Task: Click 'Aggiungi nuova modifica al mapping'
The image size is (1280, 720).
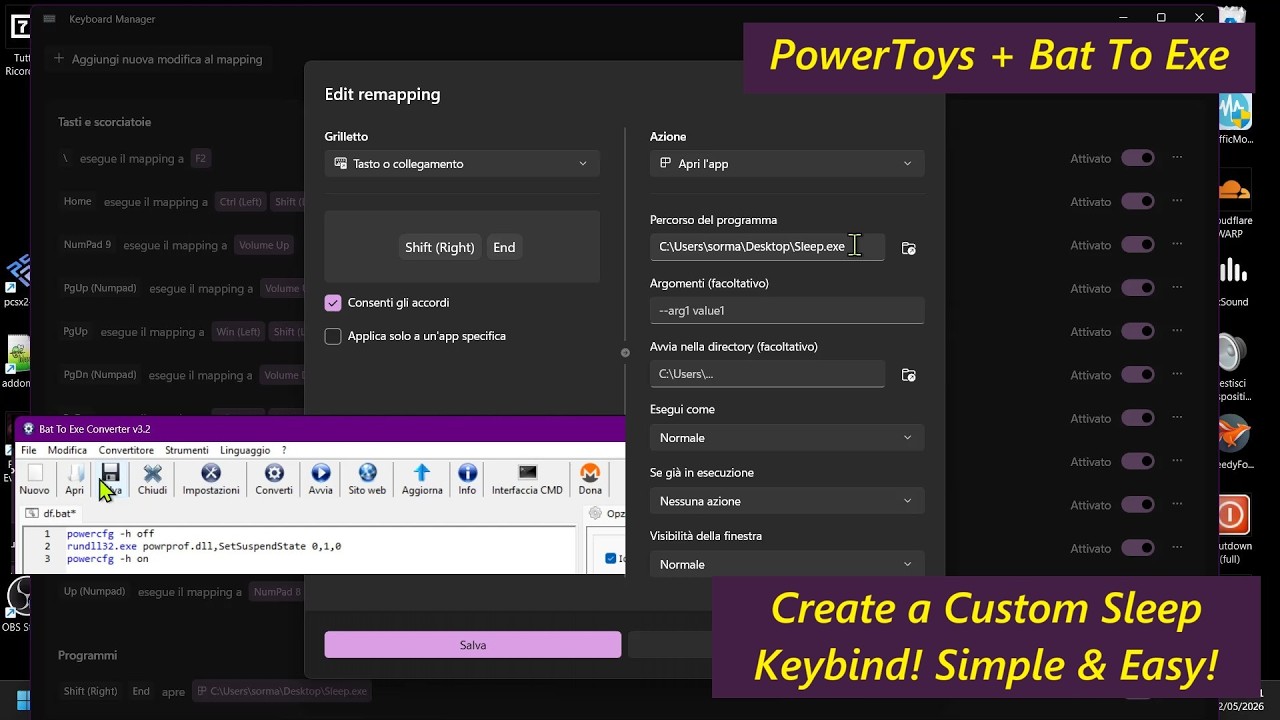Action: 158,59
